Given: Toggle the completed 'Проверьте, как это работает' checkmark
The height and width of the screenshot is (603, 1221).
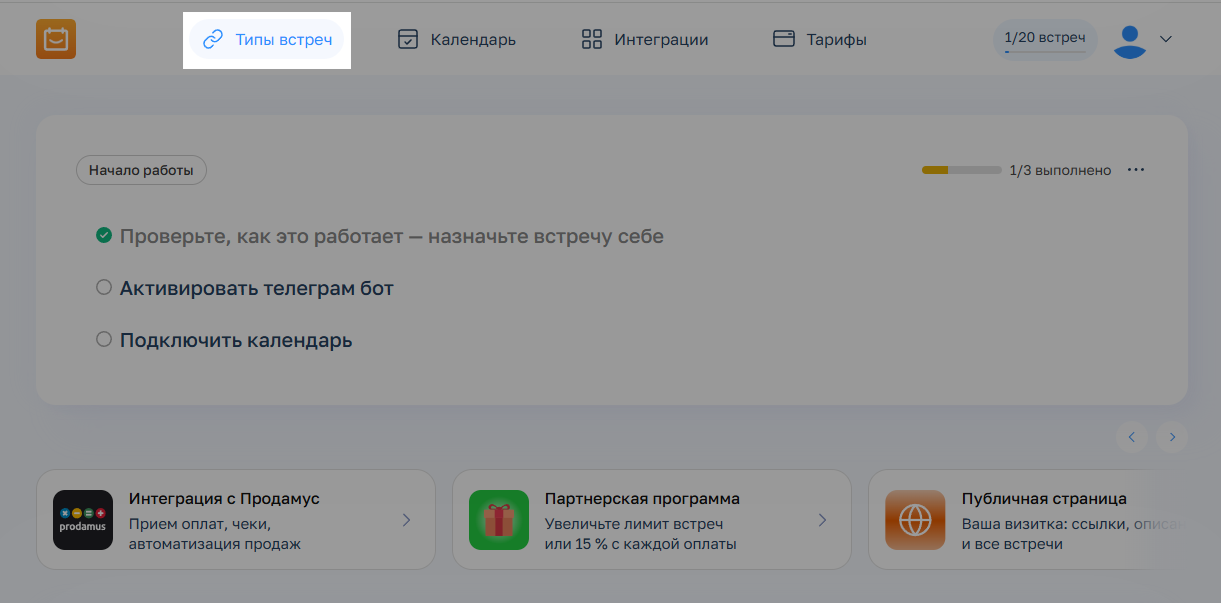Looking at the screenshot, I should click(x=103, y=236).
